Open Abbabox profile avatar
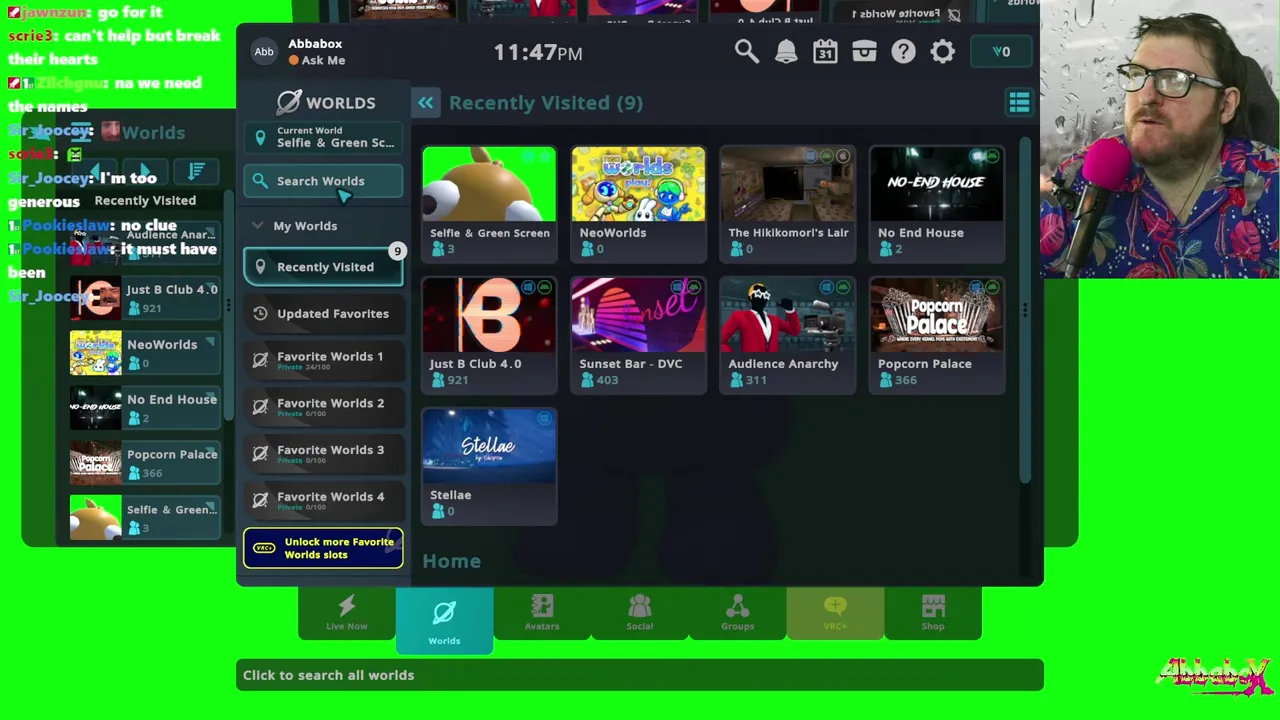Screen dimensions: 1280x720 pyautogui.click(x=264, y=52)
